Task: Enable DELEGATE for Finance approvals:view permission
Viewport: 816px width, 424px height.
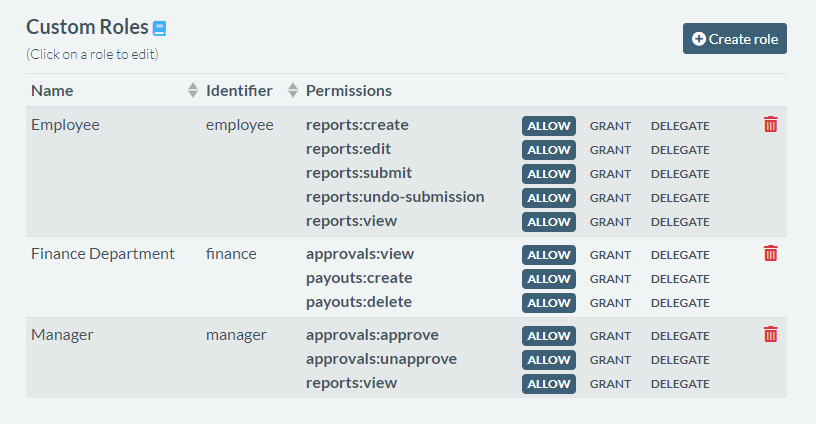Action: (x=680, y=255)
